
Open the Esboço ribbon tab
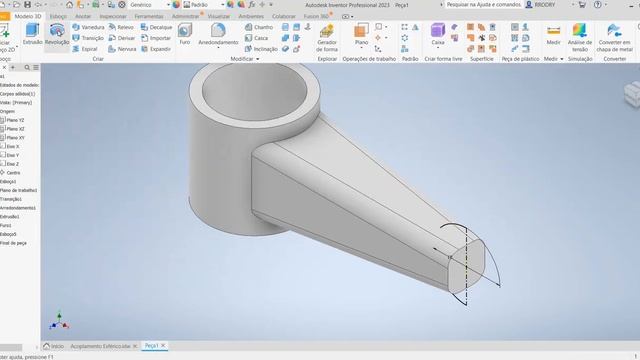pyautogui.click(x=58, y=16)
